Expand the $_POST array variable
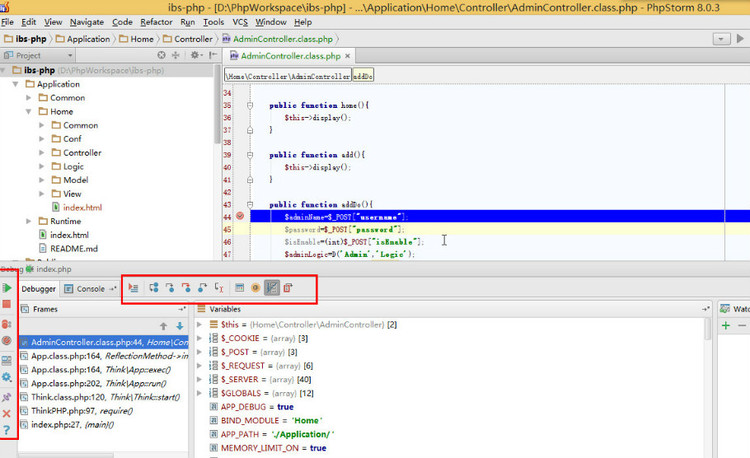Viewport: 750px width, 458px height. pyautogui.click(x=200, y=352)
